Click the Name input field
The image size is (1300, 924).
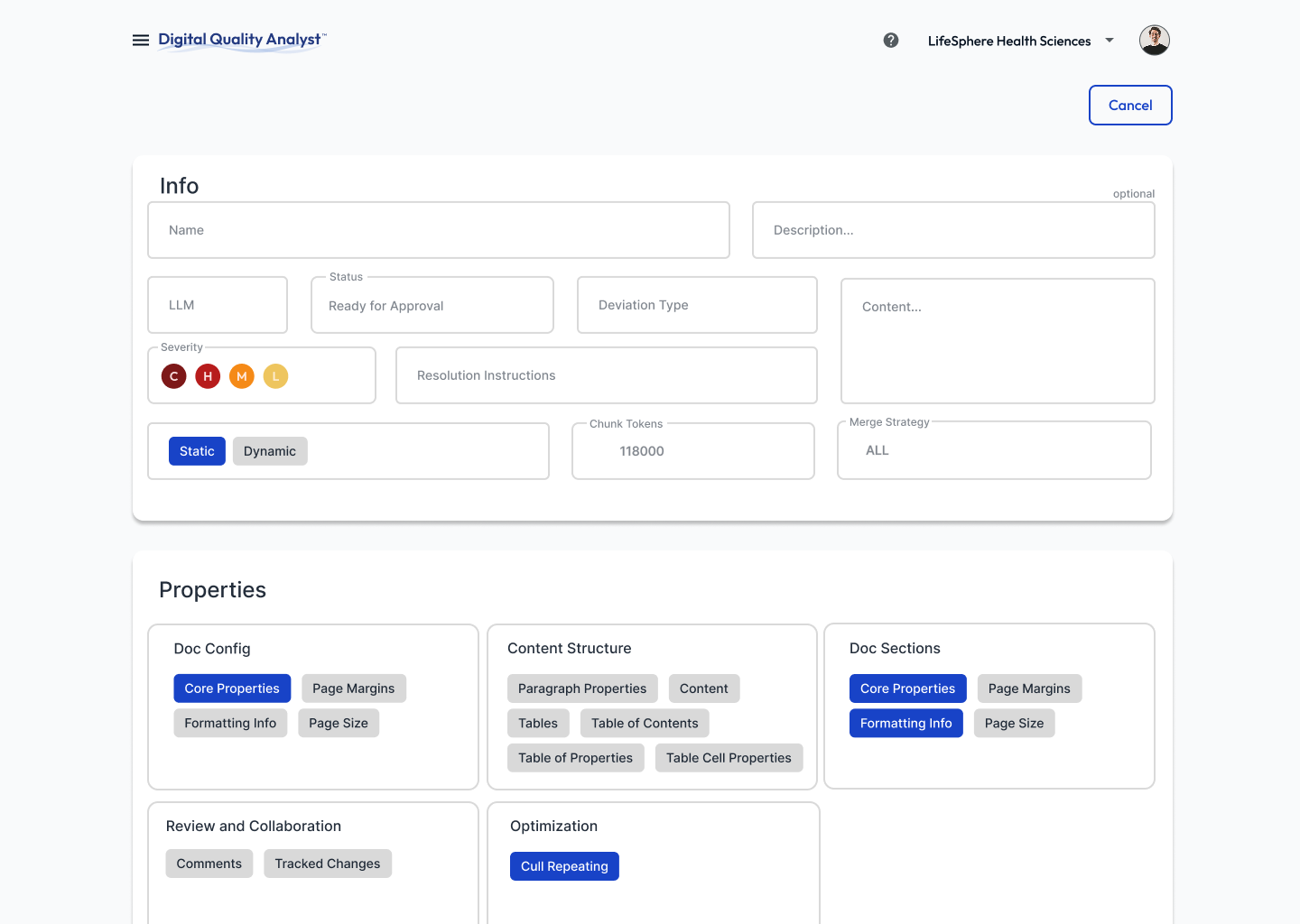coord(439,230)
